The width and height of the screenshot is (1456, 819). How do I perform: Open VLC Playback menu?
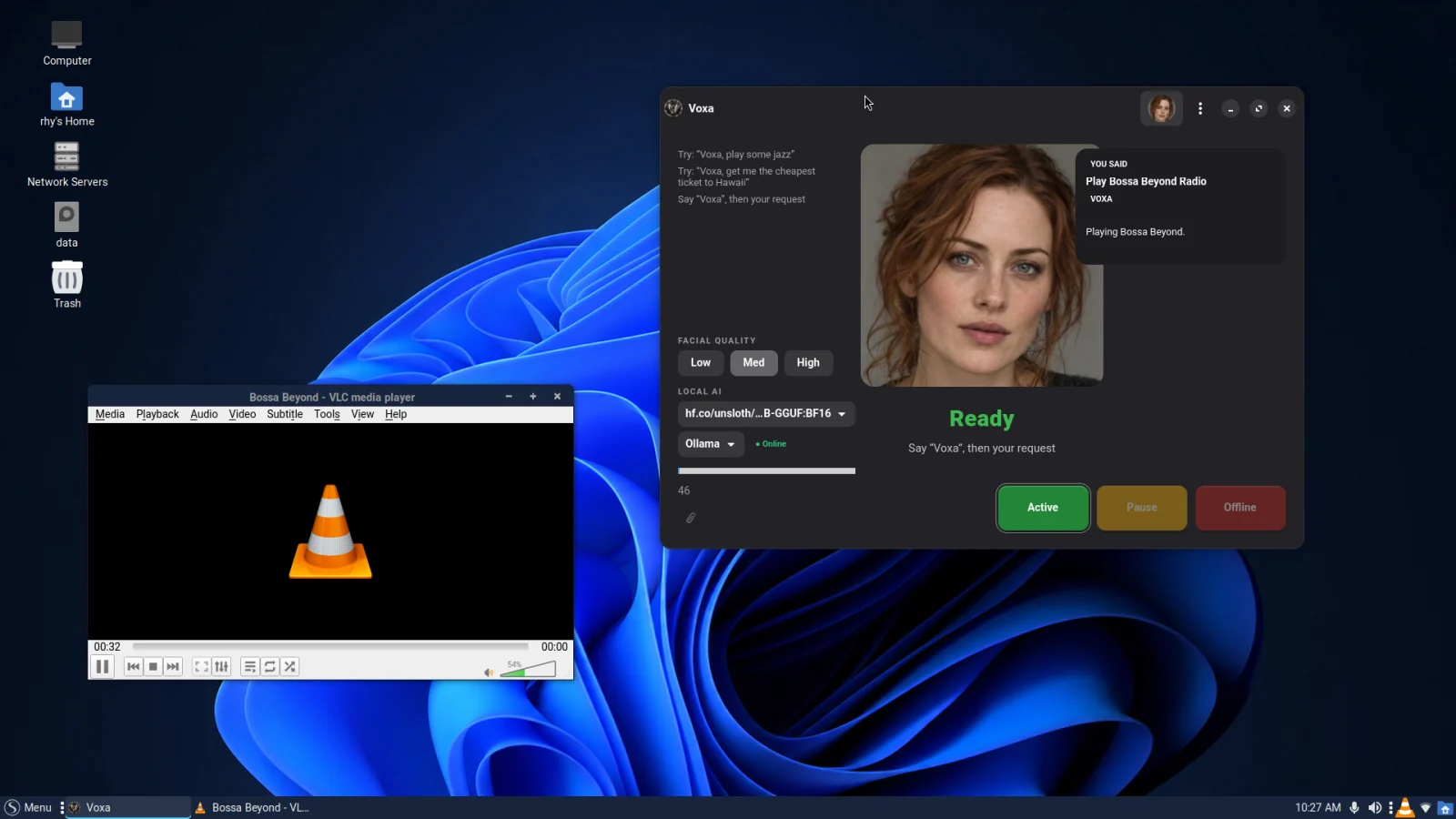(157, 414)
